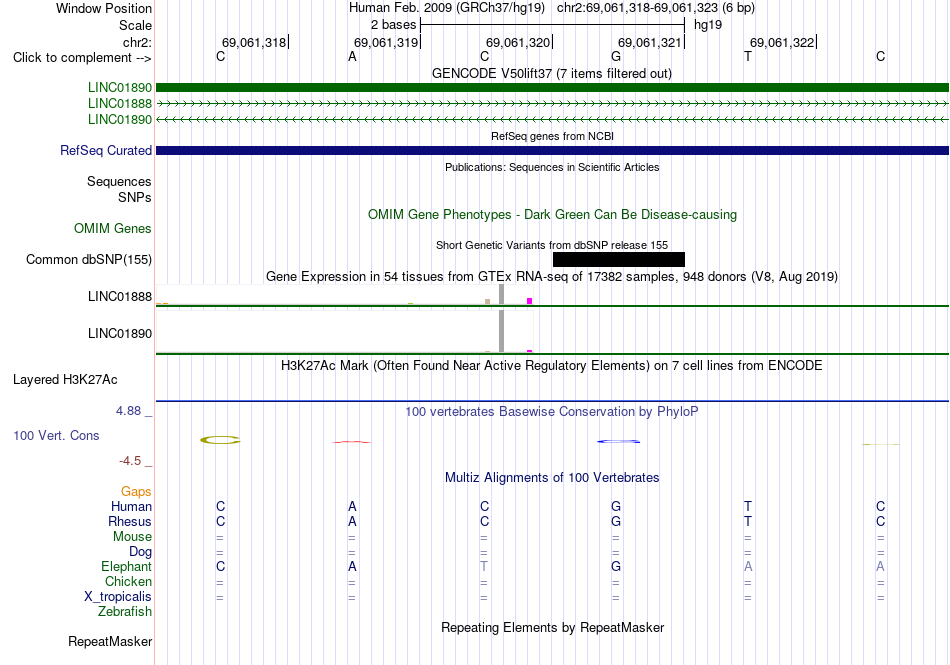Click the Window Position label
Viewport: 950px width, 665px height.
104,8
